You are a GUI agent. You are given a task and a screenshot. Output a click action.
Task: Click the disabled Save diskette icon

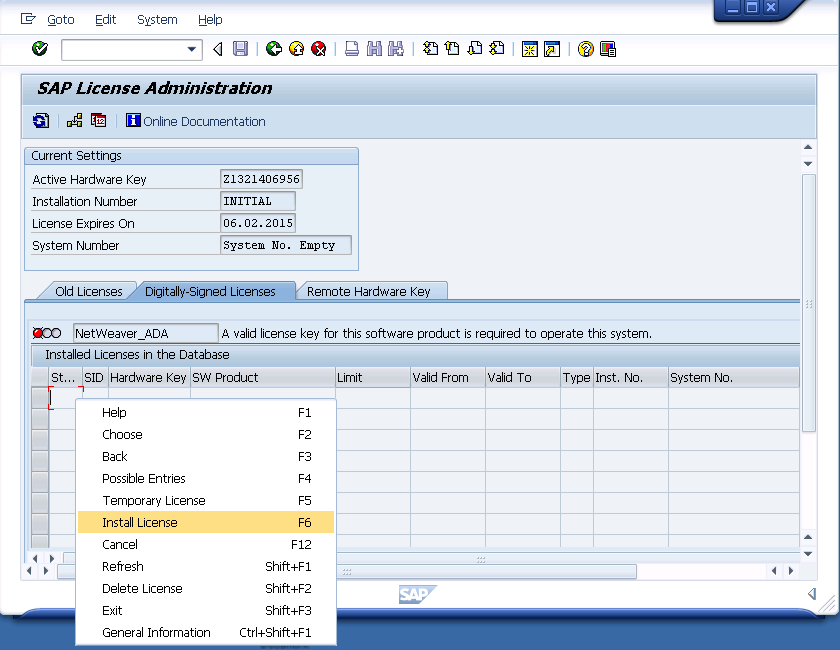(241, 49)
